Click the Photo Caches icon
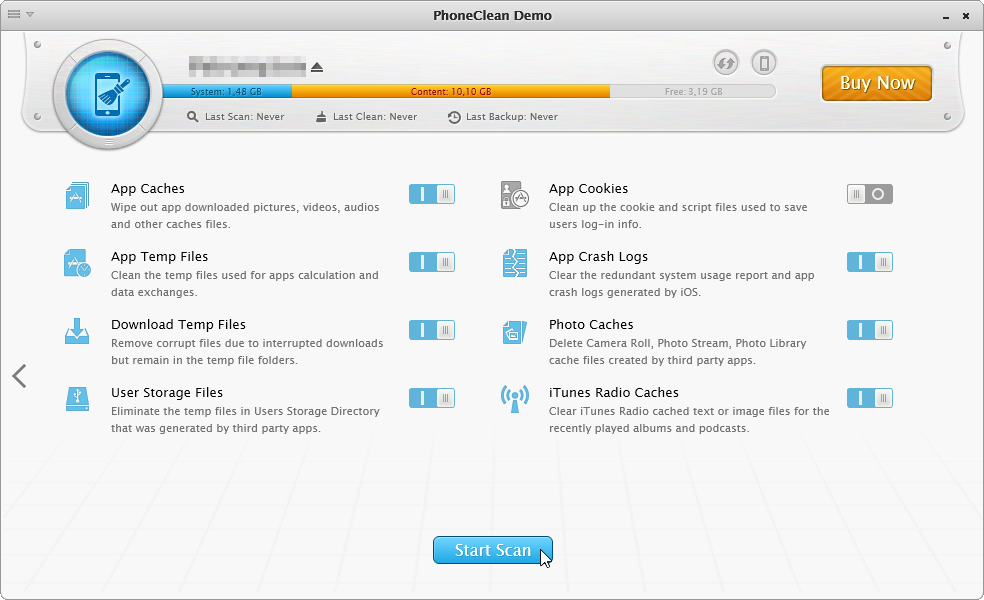Image resolution: width=984 pixels, height=600 pixels. coord(515,332)
